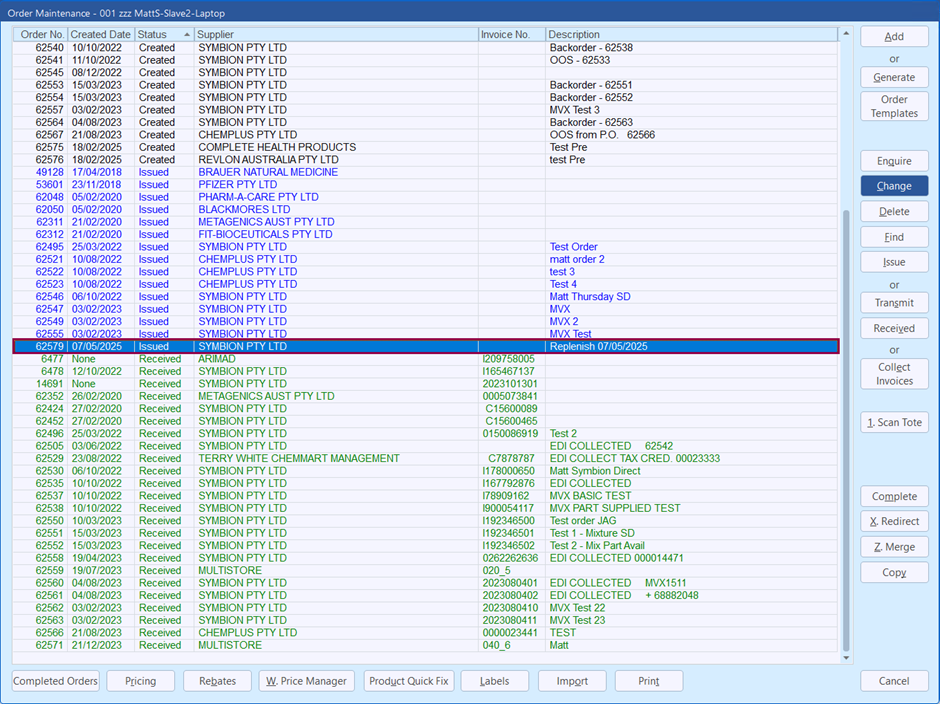Cancel and close Order Maintenance

pyautogui.click(x=894, y=681)
